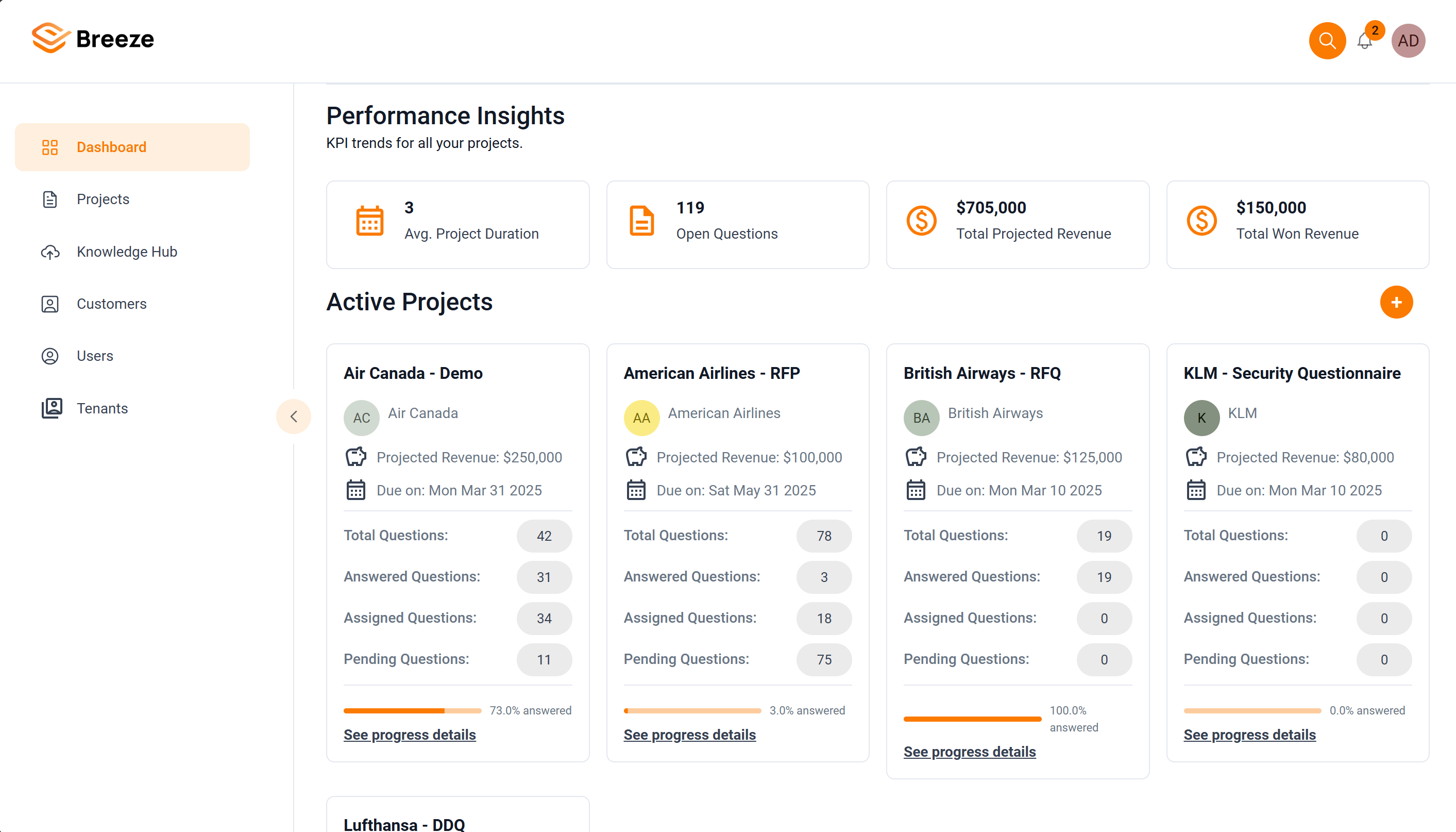The height and width of the screenshot is (832, 1456).
Task: Click the KLM customer avatar
Action: pos(1201,418)
